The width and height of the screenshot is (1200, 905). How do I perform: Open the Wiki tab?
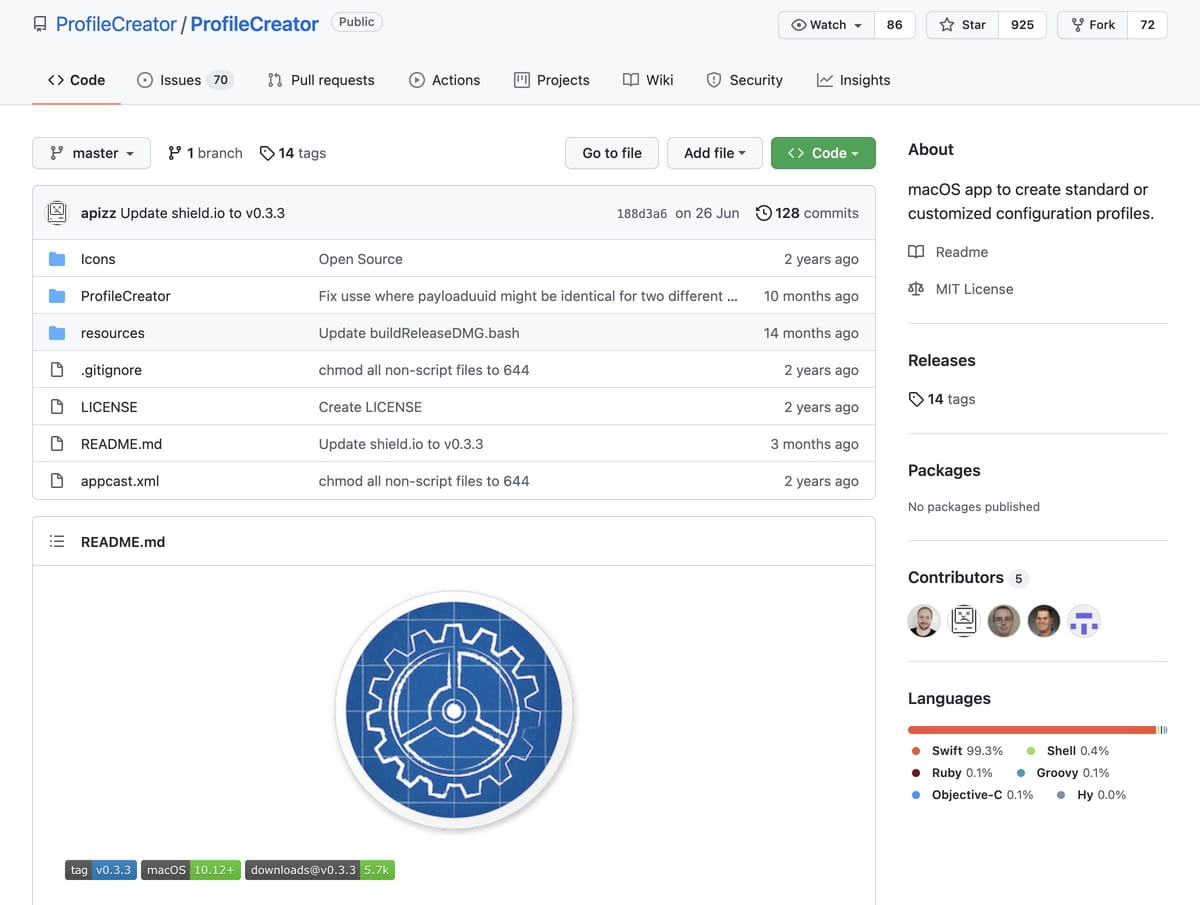tap(648, 80)
